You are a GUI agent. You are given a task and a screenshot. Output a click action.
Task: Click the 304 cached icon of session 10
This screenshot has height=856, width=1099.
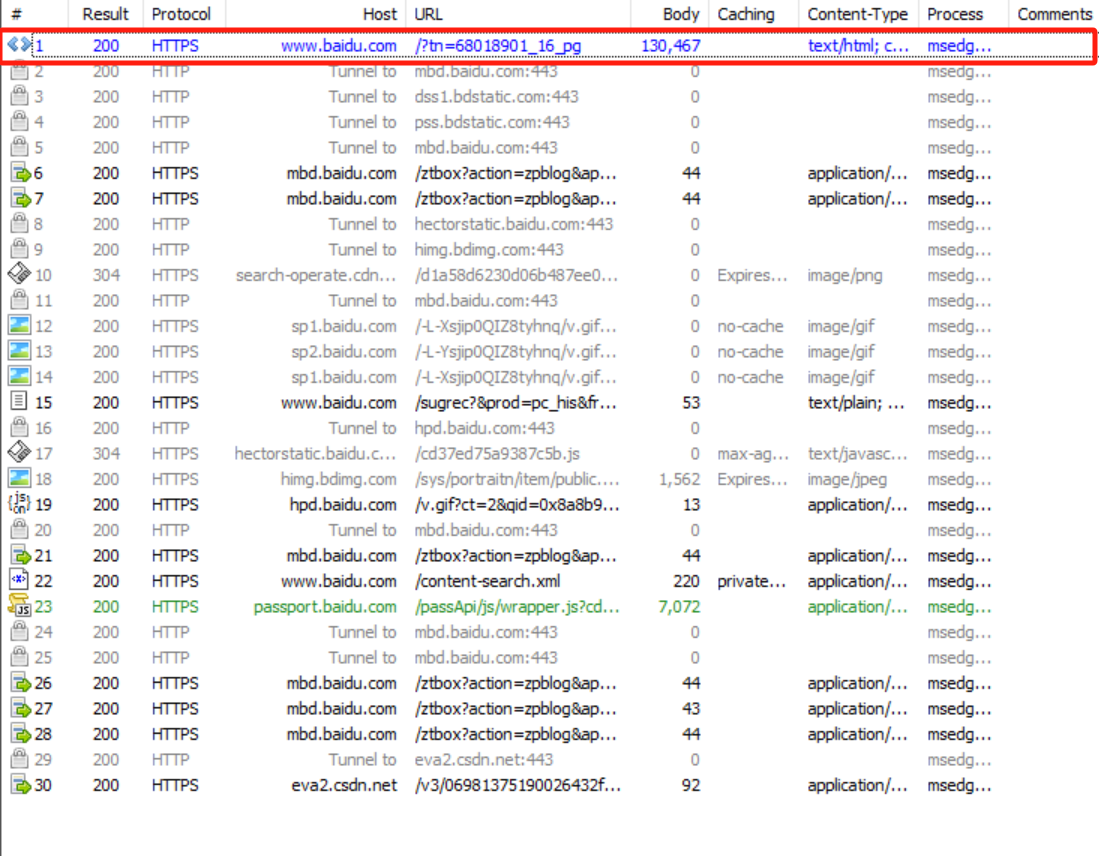[19, 275]
